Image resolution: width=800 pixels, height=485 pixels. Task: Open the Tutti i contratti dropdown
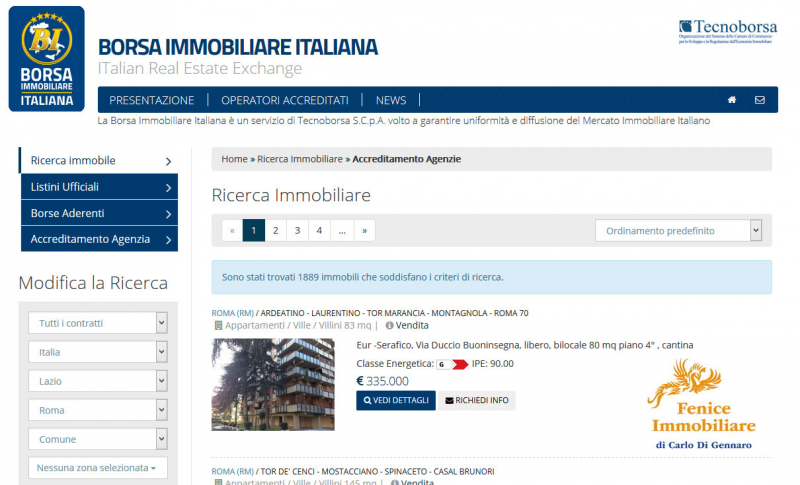[98, 323]
